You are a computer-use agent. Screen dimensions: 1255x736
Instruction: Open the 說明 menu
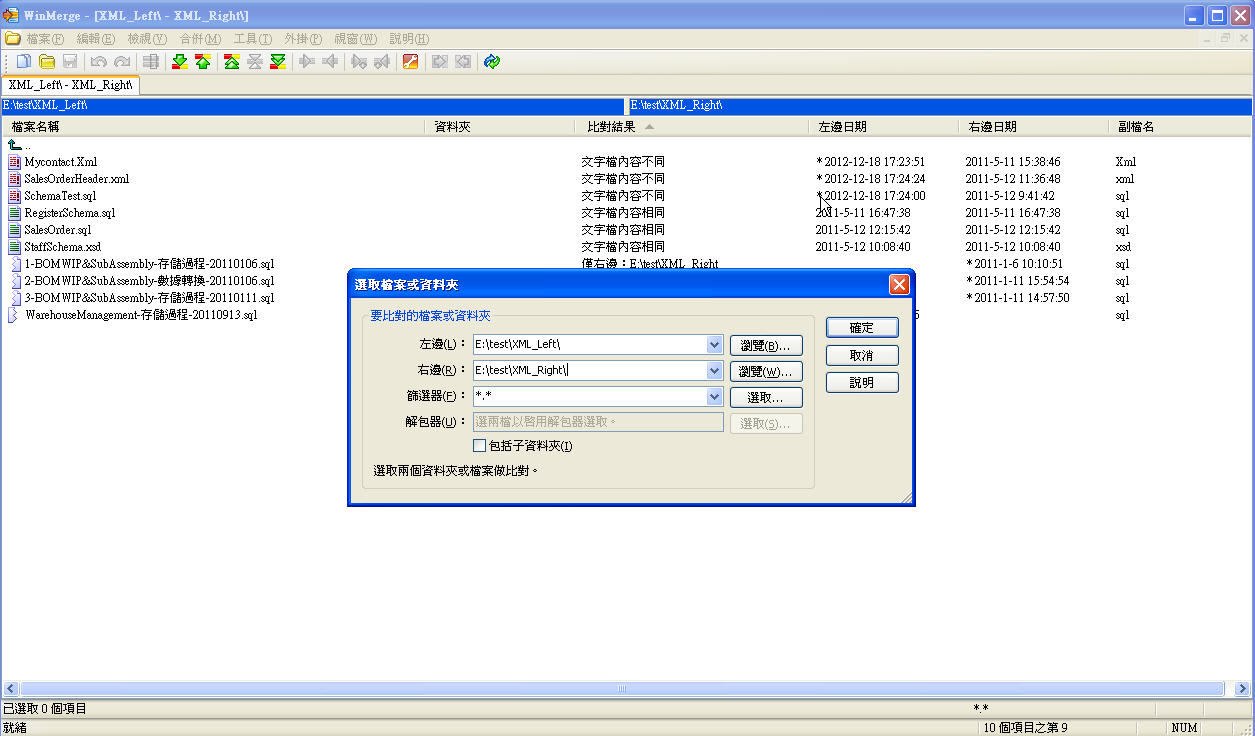pos(409,39)
